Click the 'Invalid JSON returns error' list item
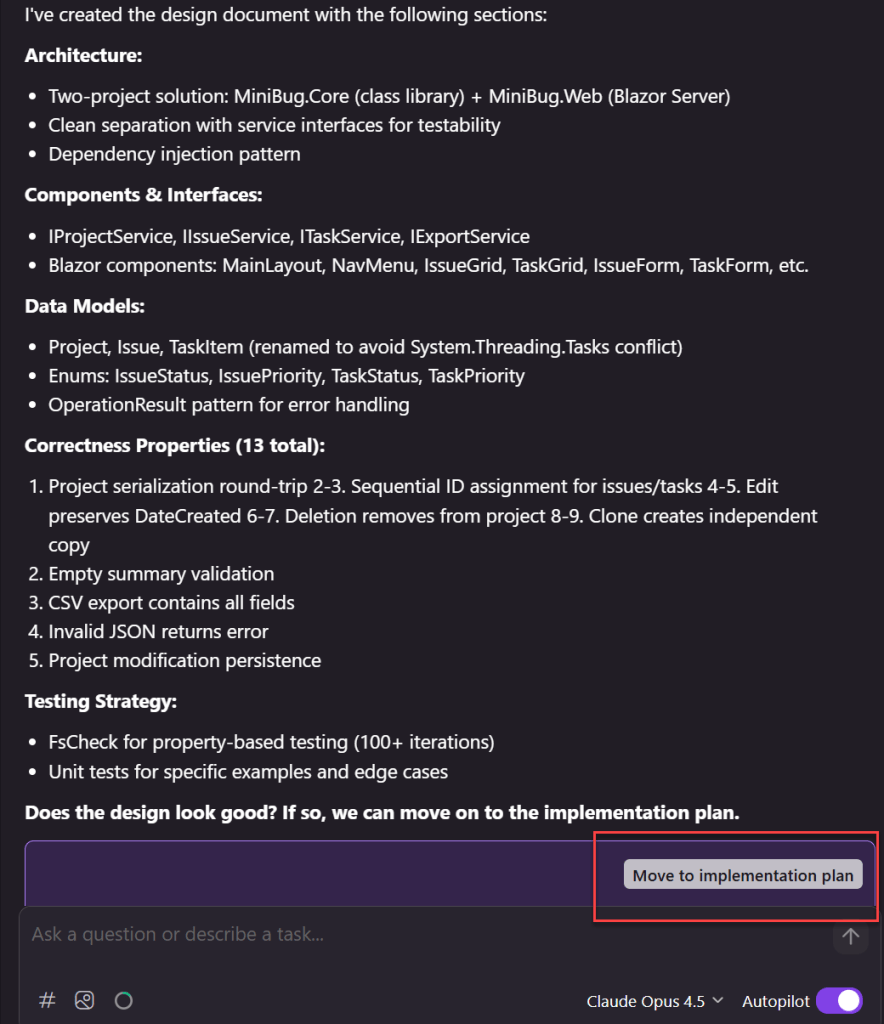 tap(158, 632)
